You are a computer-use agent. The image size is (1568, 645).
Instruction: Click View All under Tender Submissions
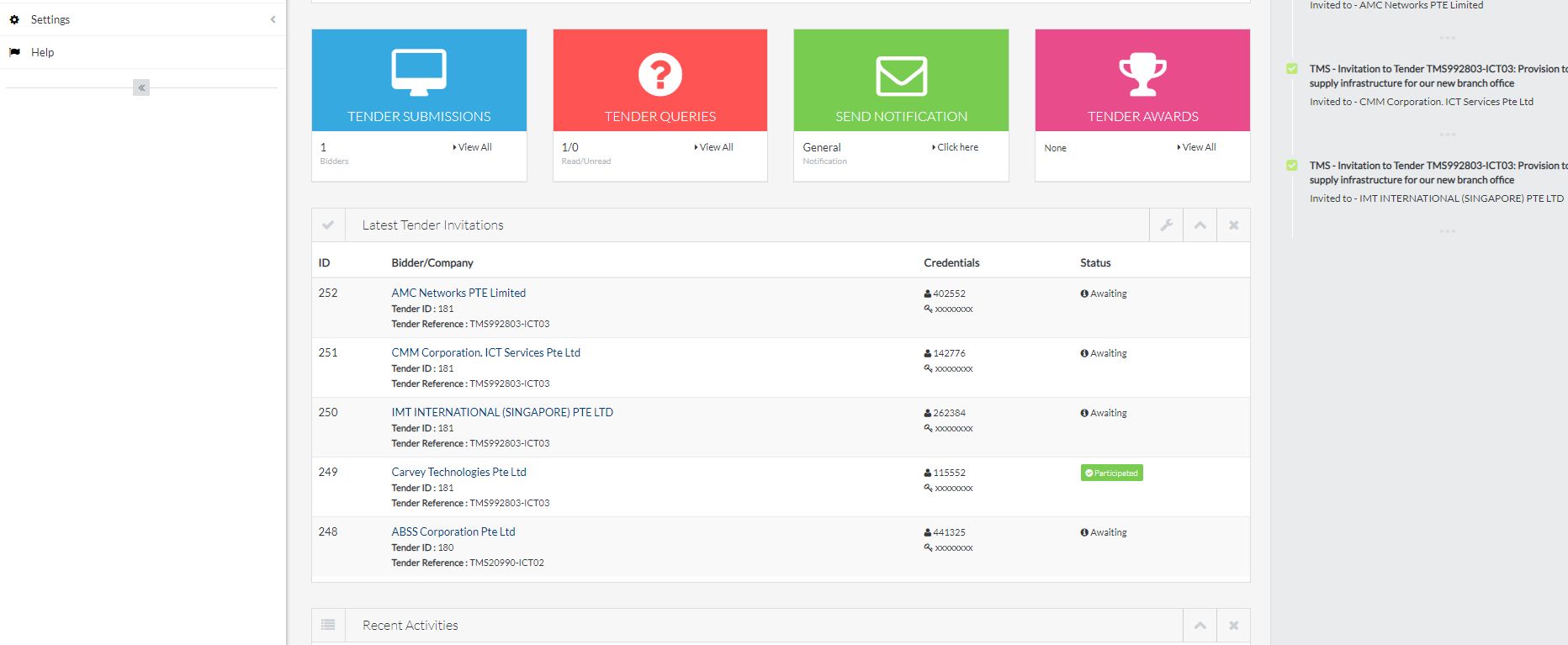click(x=473, y=147)
